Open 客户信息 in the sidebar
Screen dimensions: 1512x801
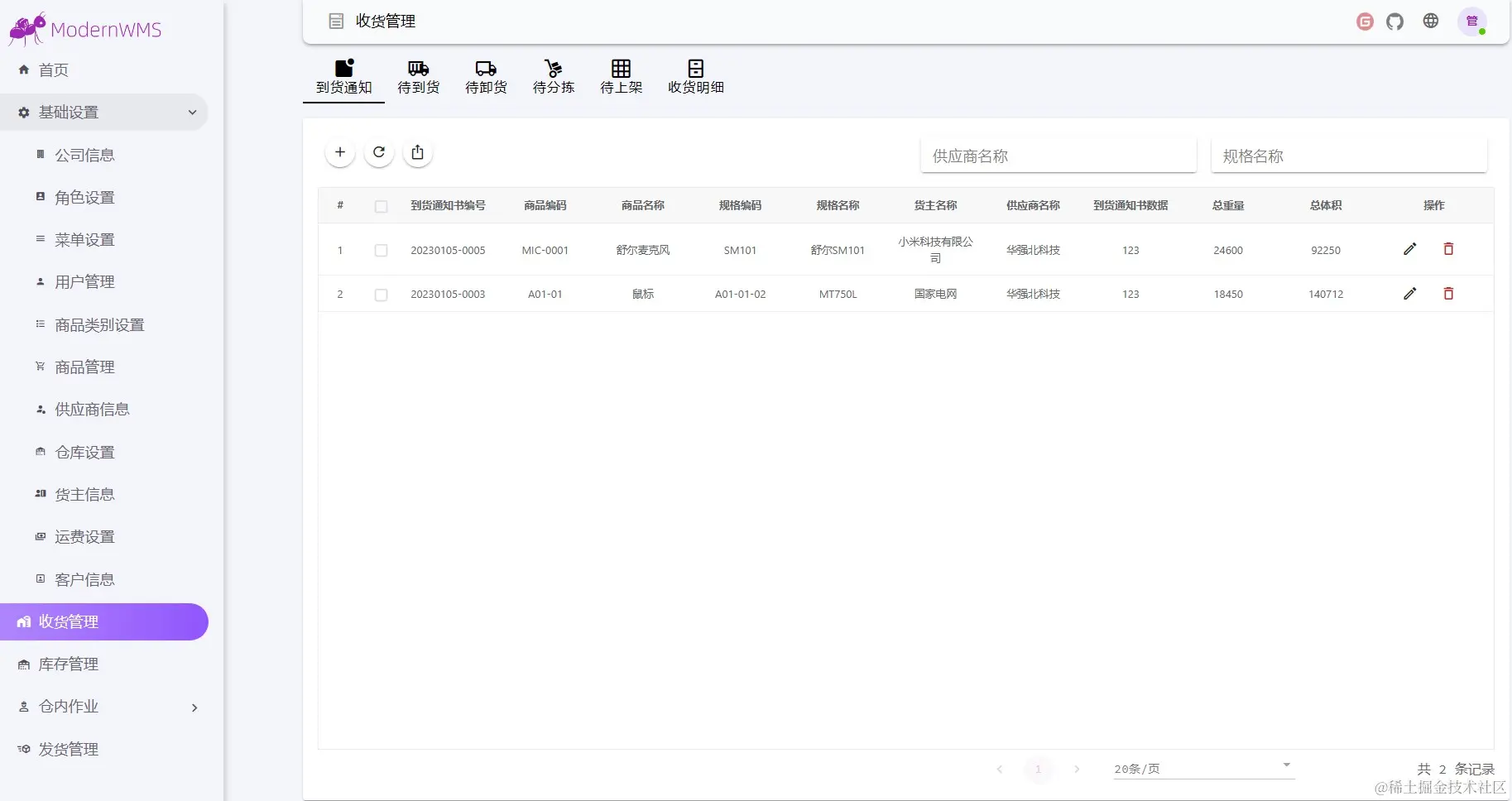point(84,579)
